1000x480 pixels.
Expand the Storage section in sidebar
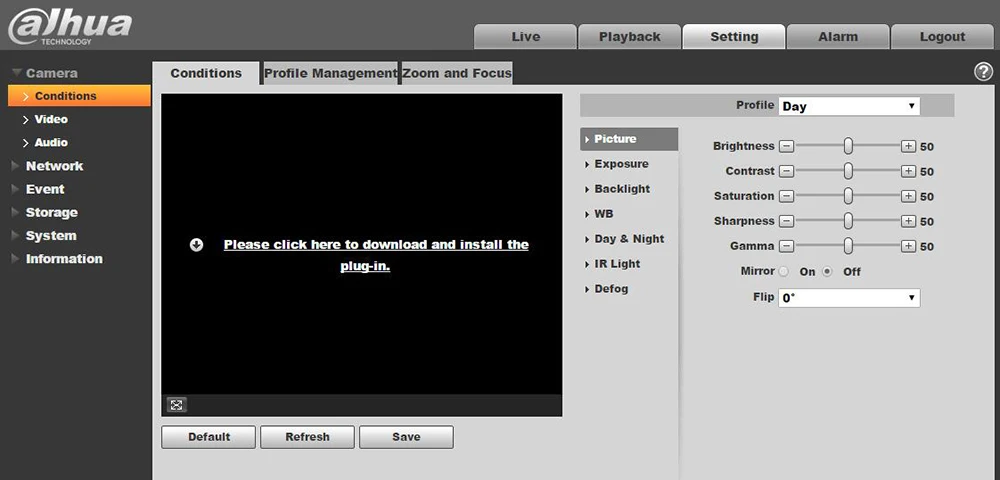[45, 212]
